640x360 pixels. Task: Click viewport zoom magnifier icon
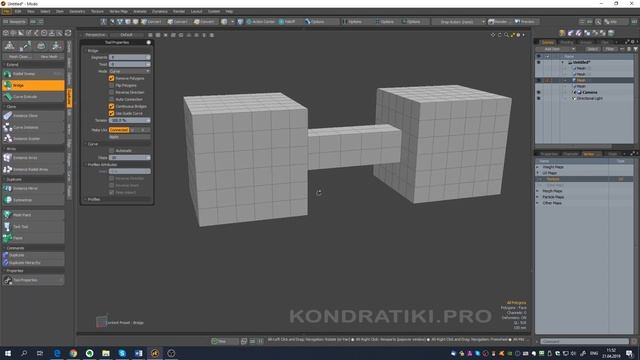pyautogui.click(x=506, y=35)
